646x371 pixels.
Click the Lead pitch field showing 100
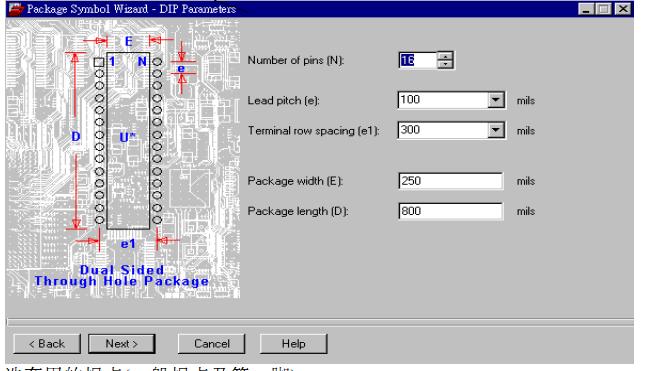point(443,100)
